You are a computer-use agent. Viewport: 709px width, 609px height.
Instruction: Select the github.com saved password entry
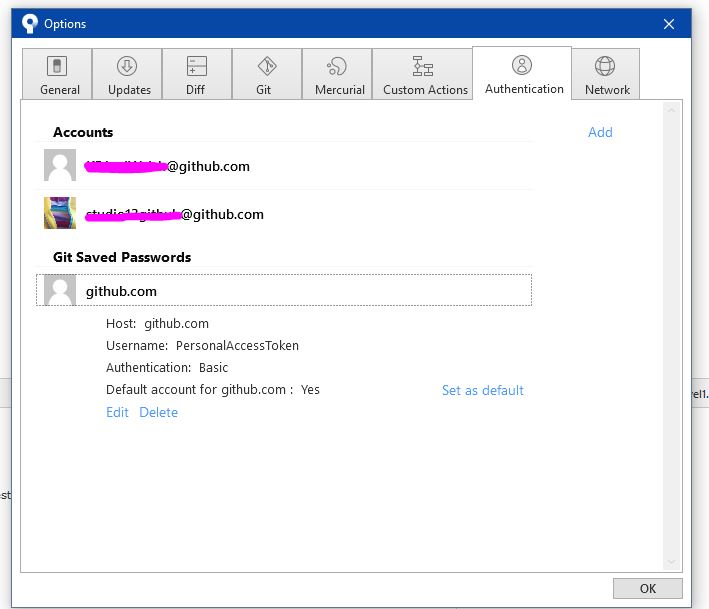tap(284, 290)
